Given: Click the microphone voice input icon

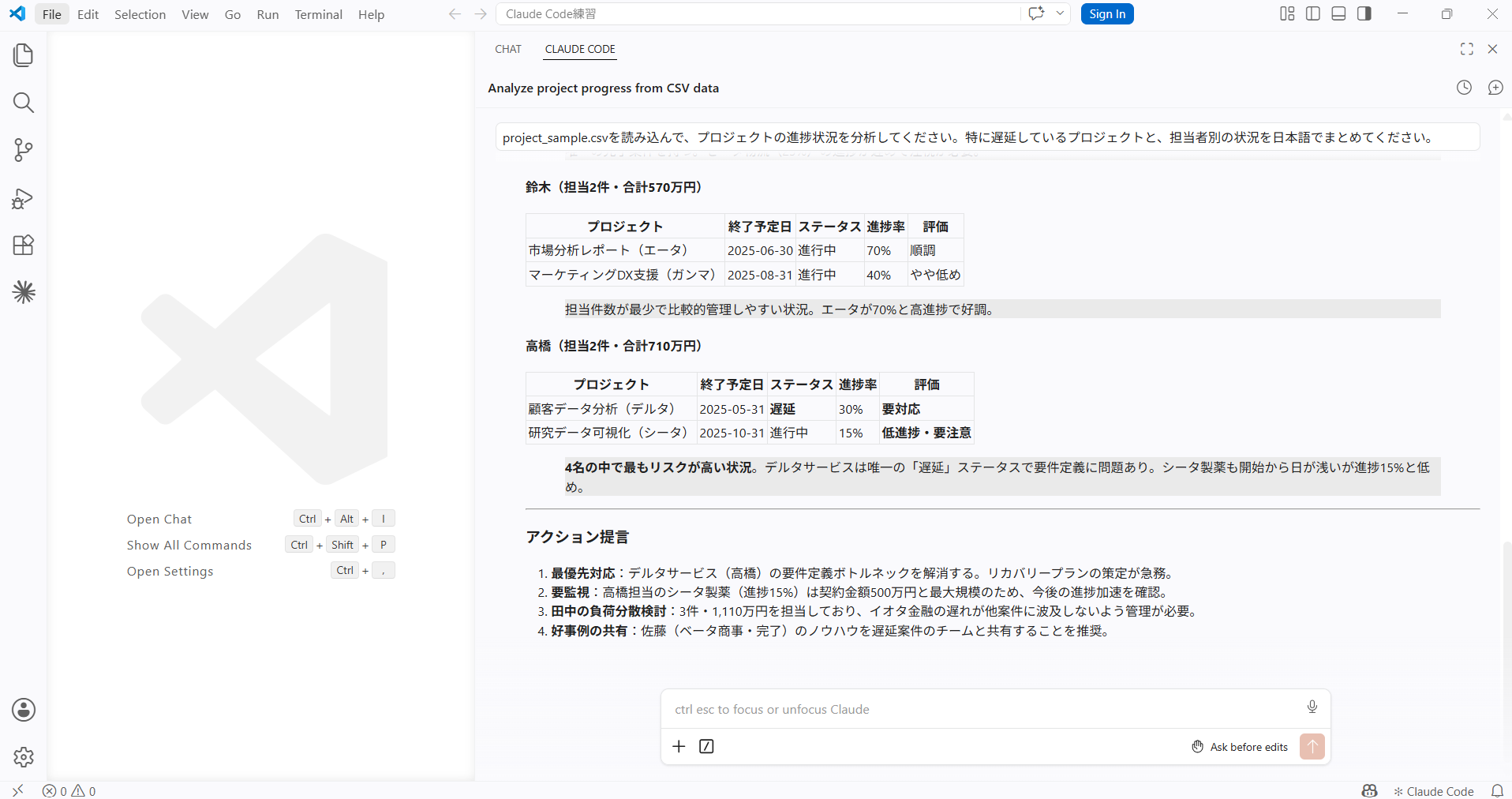Looking at the screenshot, I should pos(1312,707).
